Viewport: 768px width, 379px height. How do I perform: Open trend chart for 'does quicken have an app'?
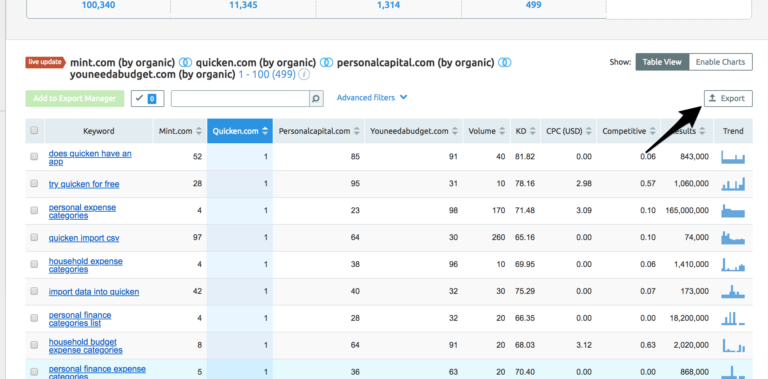[x=733, y=157]
